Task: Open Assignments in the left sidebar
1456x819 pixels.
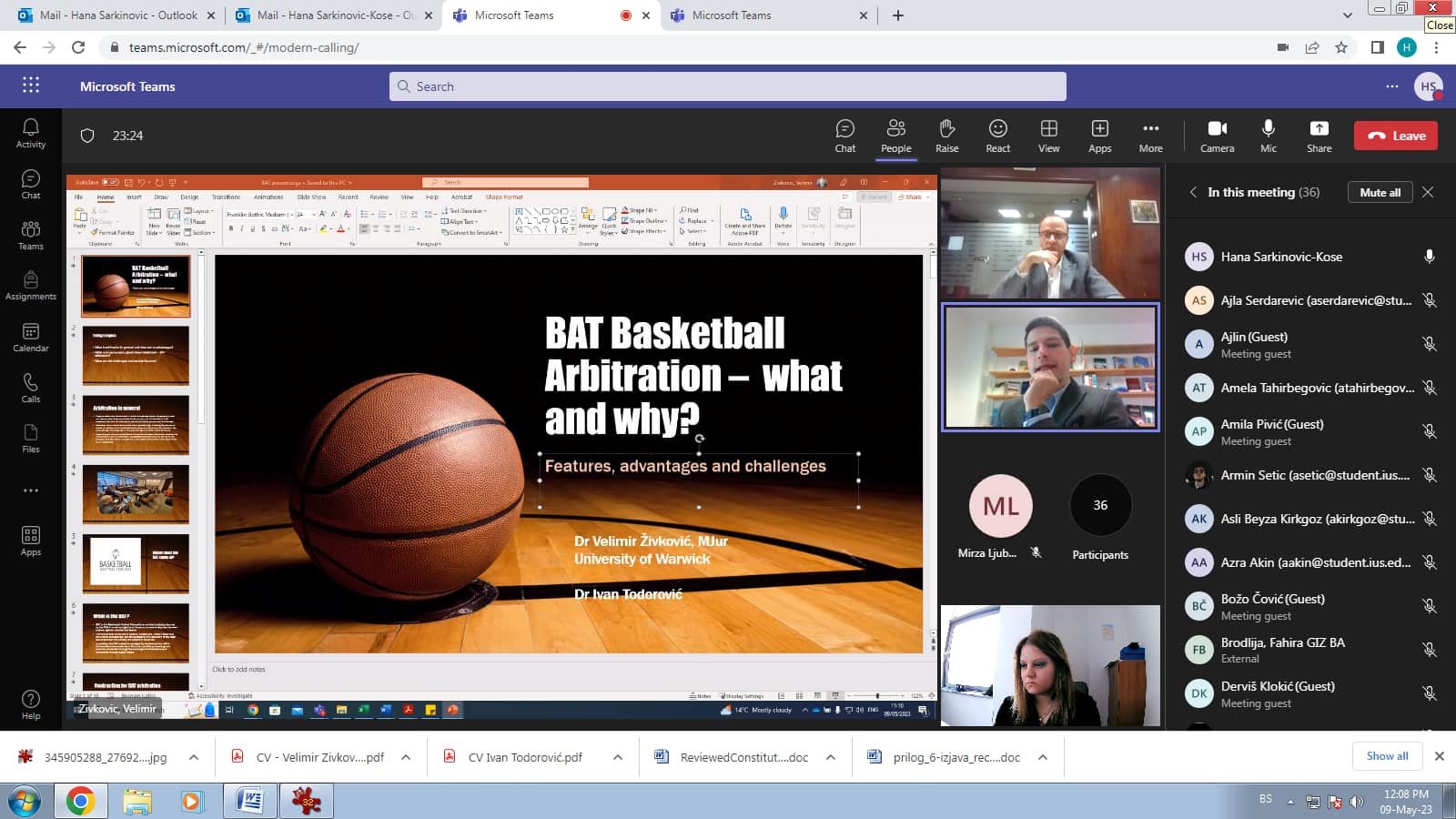Action: pos(30,286)
